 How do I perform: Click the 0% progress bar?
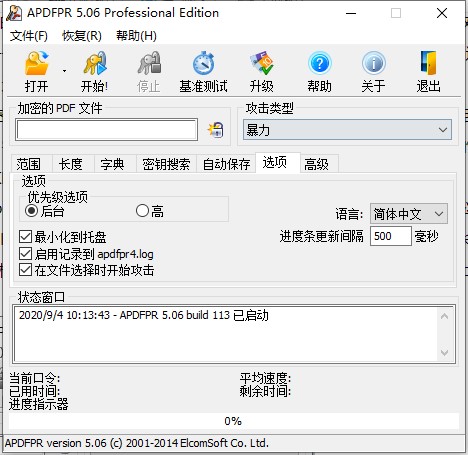[x=234, y=421]
